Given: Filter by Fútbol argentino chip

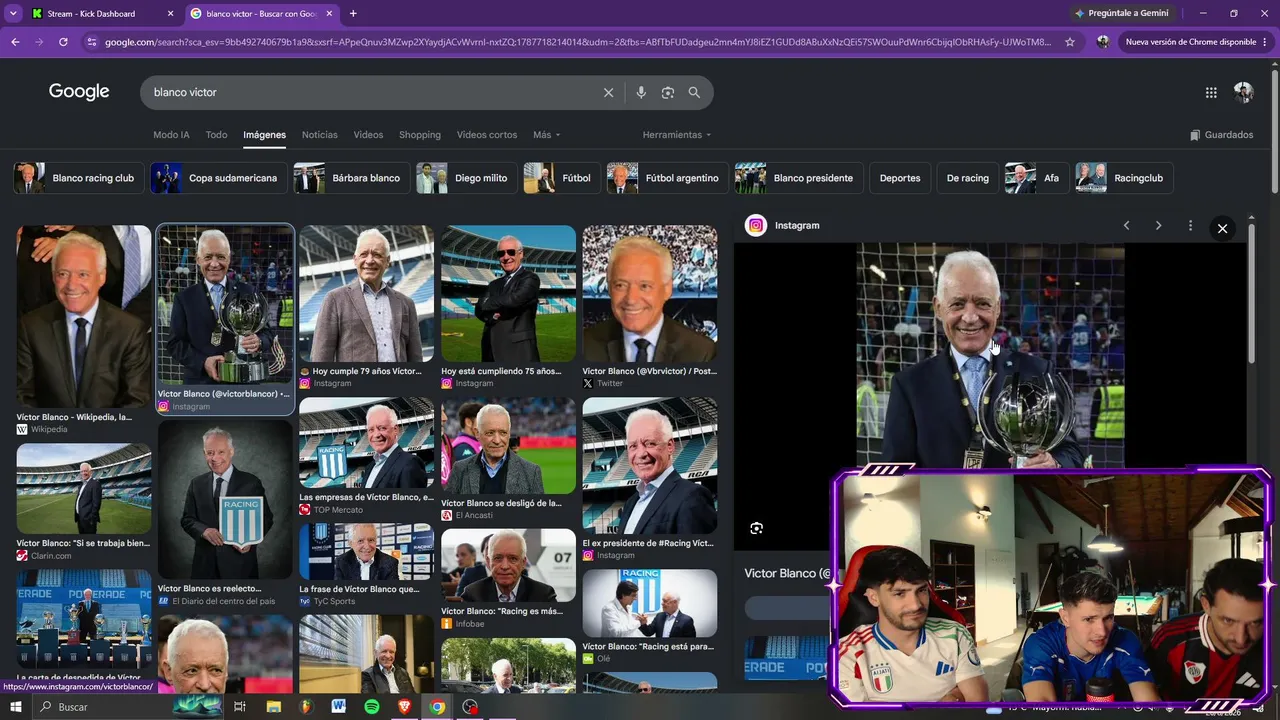Looking at the screenshot, I should (668, 178).
